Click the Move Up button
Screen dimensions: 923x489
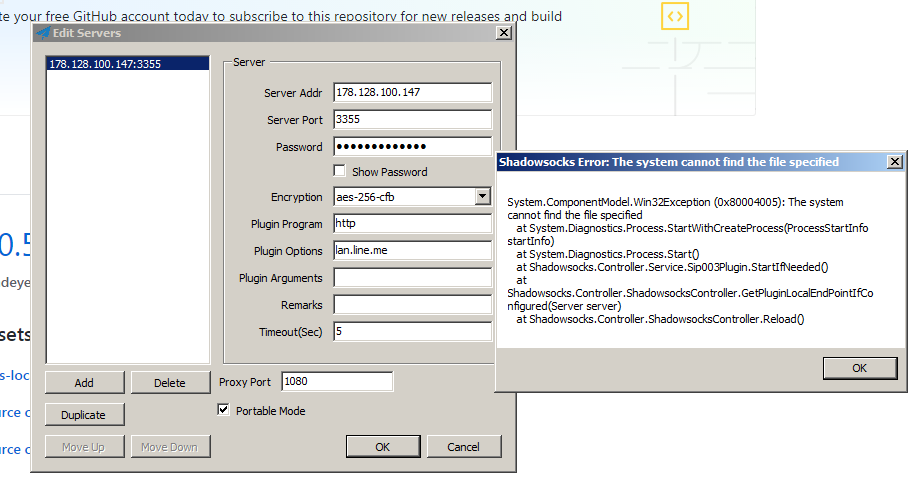click(84, 447)
